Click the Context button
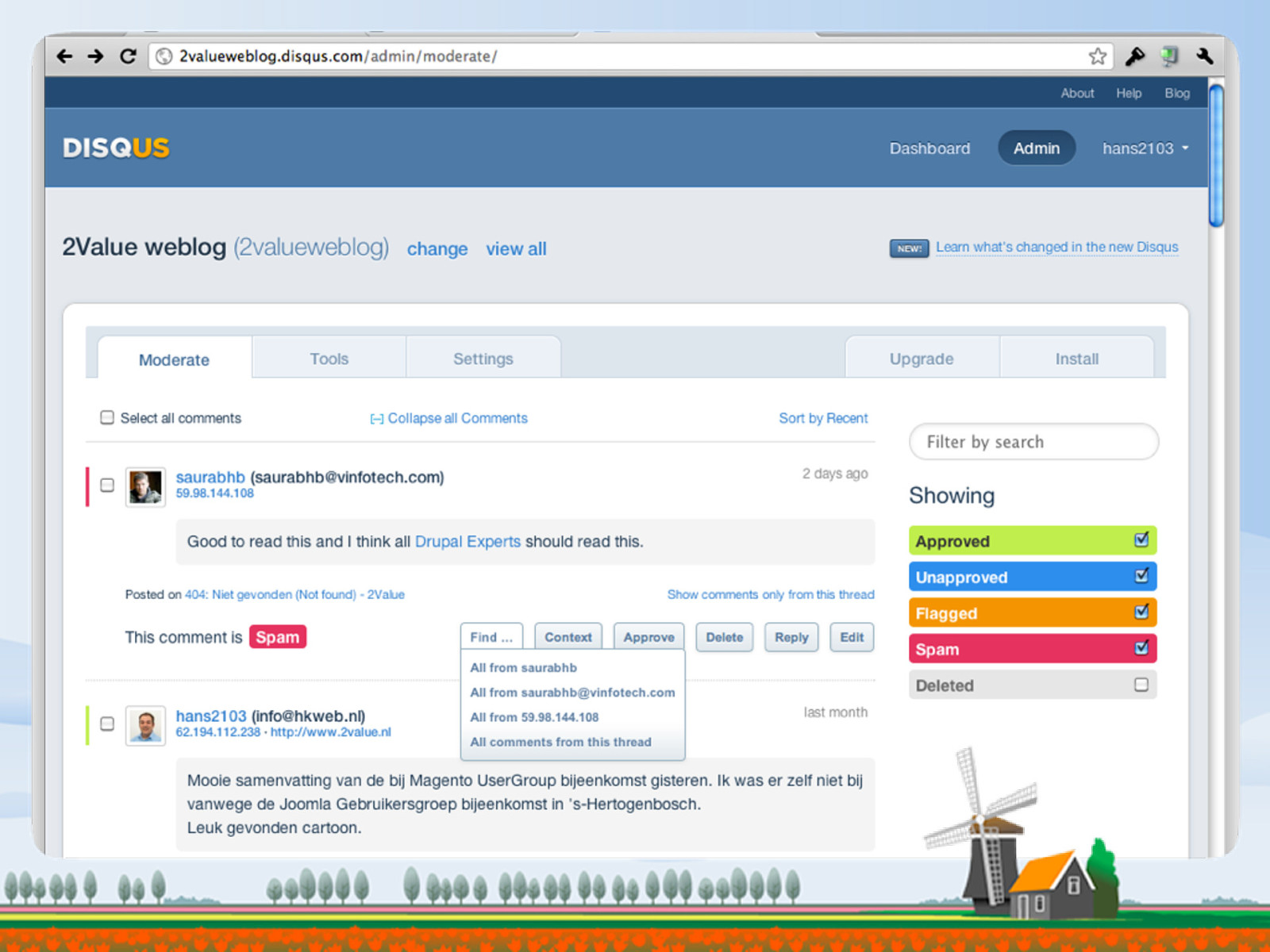Viewport: 1270px width, 952px height. coord(568,637)
